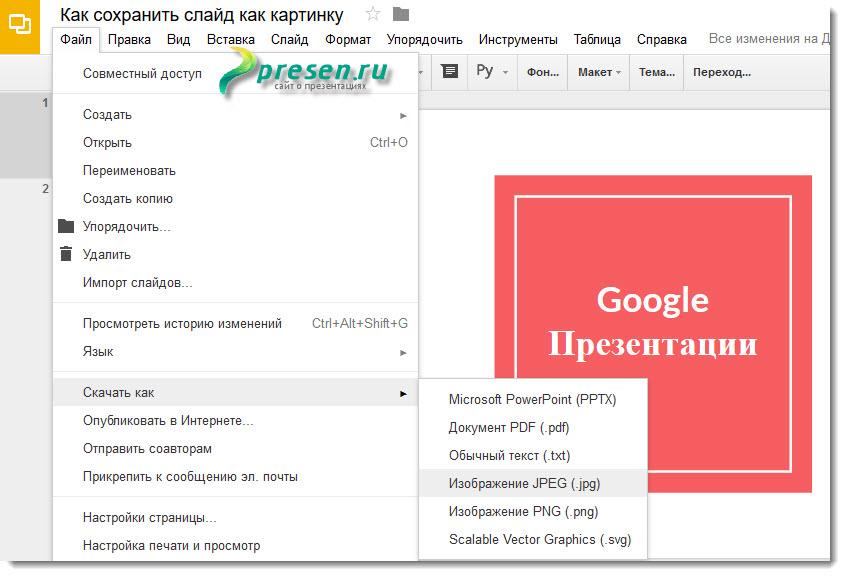This screenshot has width=845, height=576.
Task: Select slide 1 in the filmstrip
Action: click(26, 135)
